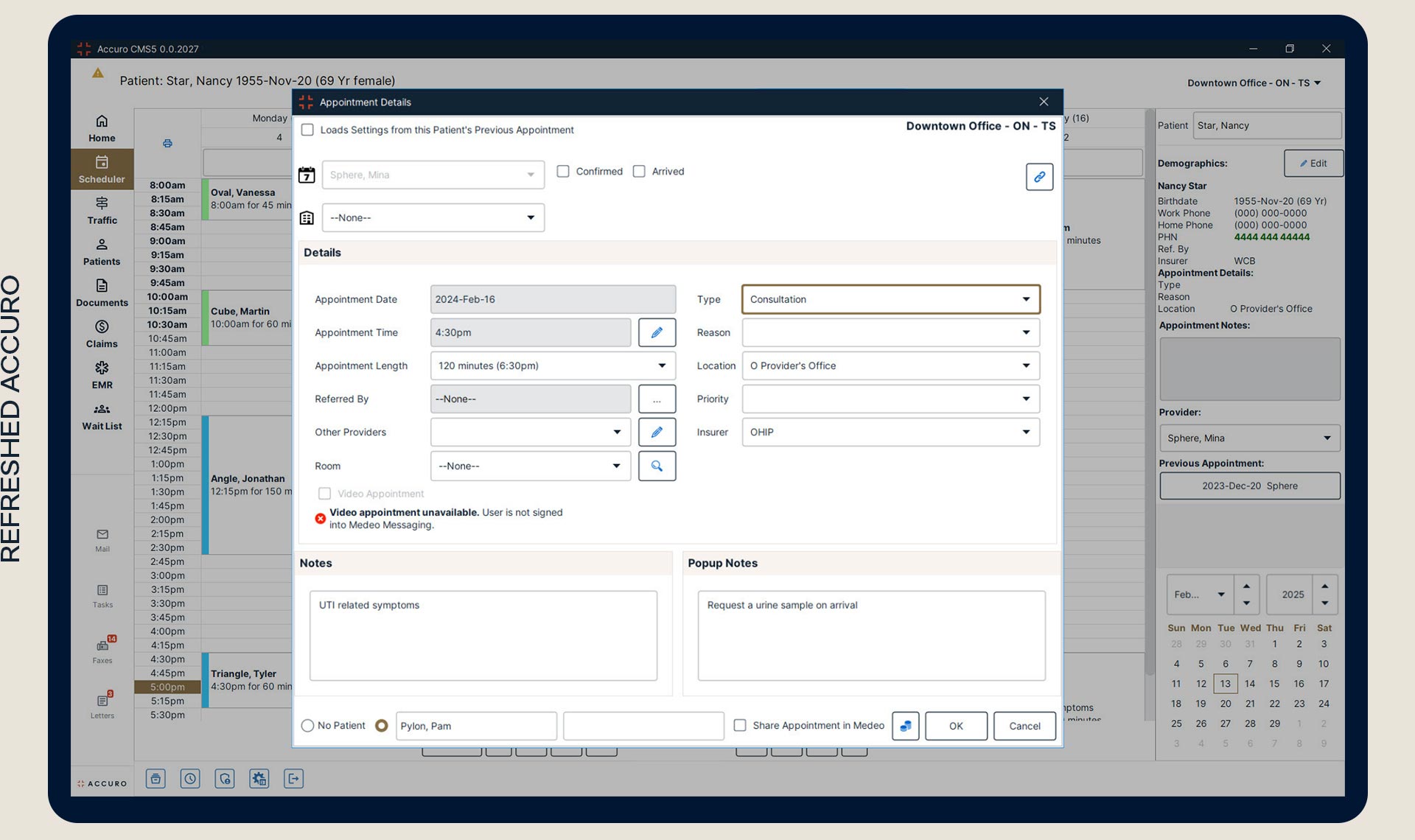
Task: Click the Demographics Edit button
Action: click(1313, 163)
